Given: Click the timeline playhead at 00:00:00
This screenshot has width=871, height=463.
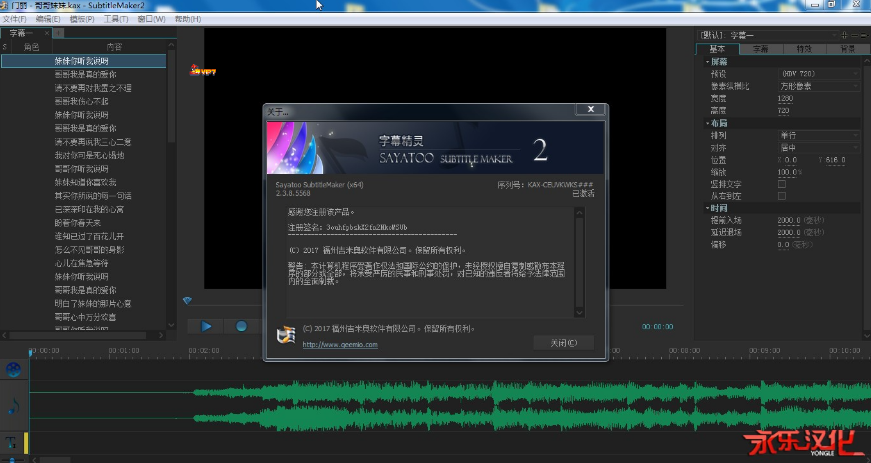Looking at the screenshot, I should pos(31,351).
